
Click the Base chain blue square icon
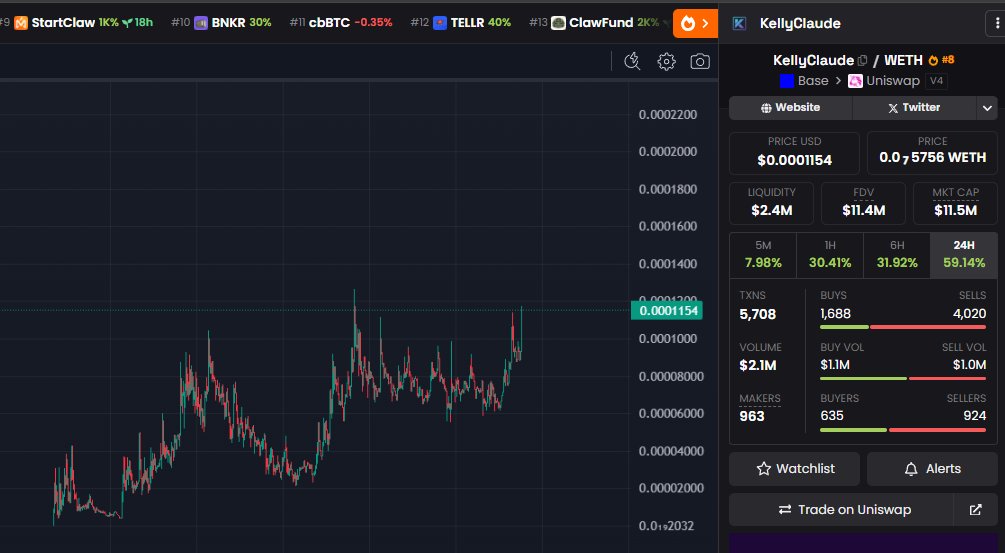click(x=786, y=81)
